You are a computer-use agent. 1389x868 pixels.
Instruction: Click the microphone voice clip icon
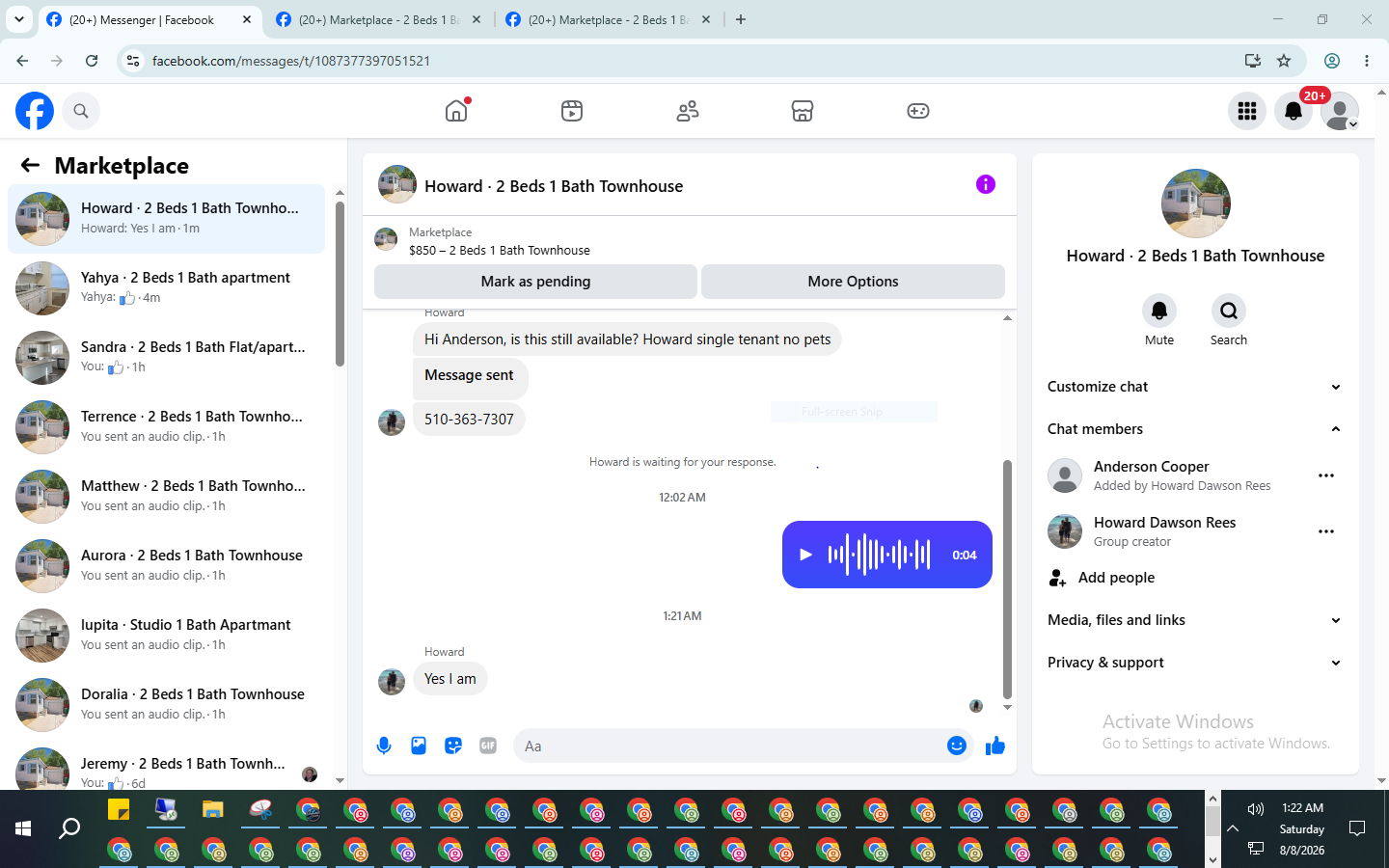(x=384, y=746)
